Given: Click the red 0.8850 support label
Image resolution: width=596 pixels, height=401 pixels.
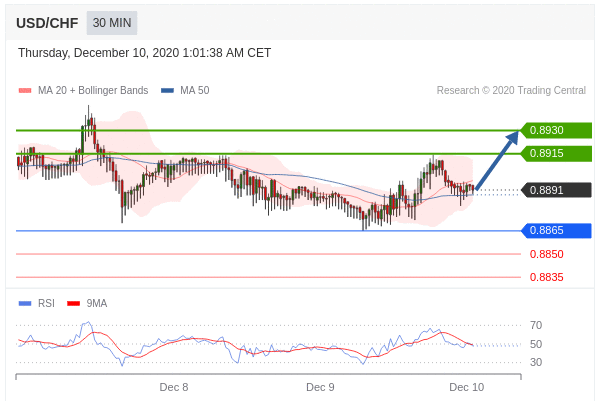Looking at the screenshot, I should pos(547,254).
